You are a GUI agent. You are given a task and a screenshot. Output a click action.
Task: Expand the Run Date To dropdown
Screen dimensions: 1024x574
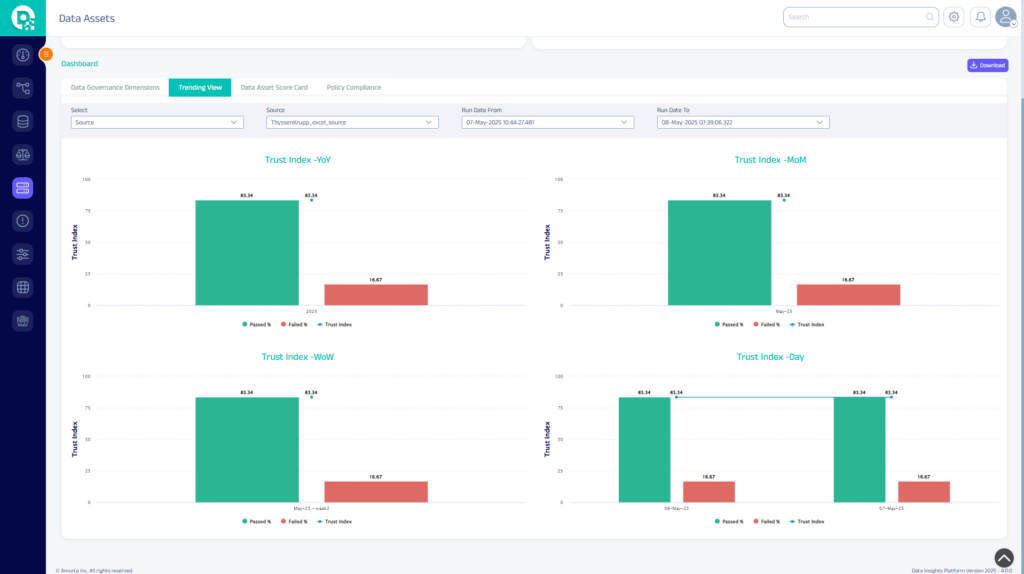pyautogui.click(x=743, y=122)
